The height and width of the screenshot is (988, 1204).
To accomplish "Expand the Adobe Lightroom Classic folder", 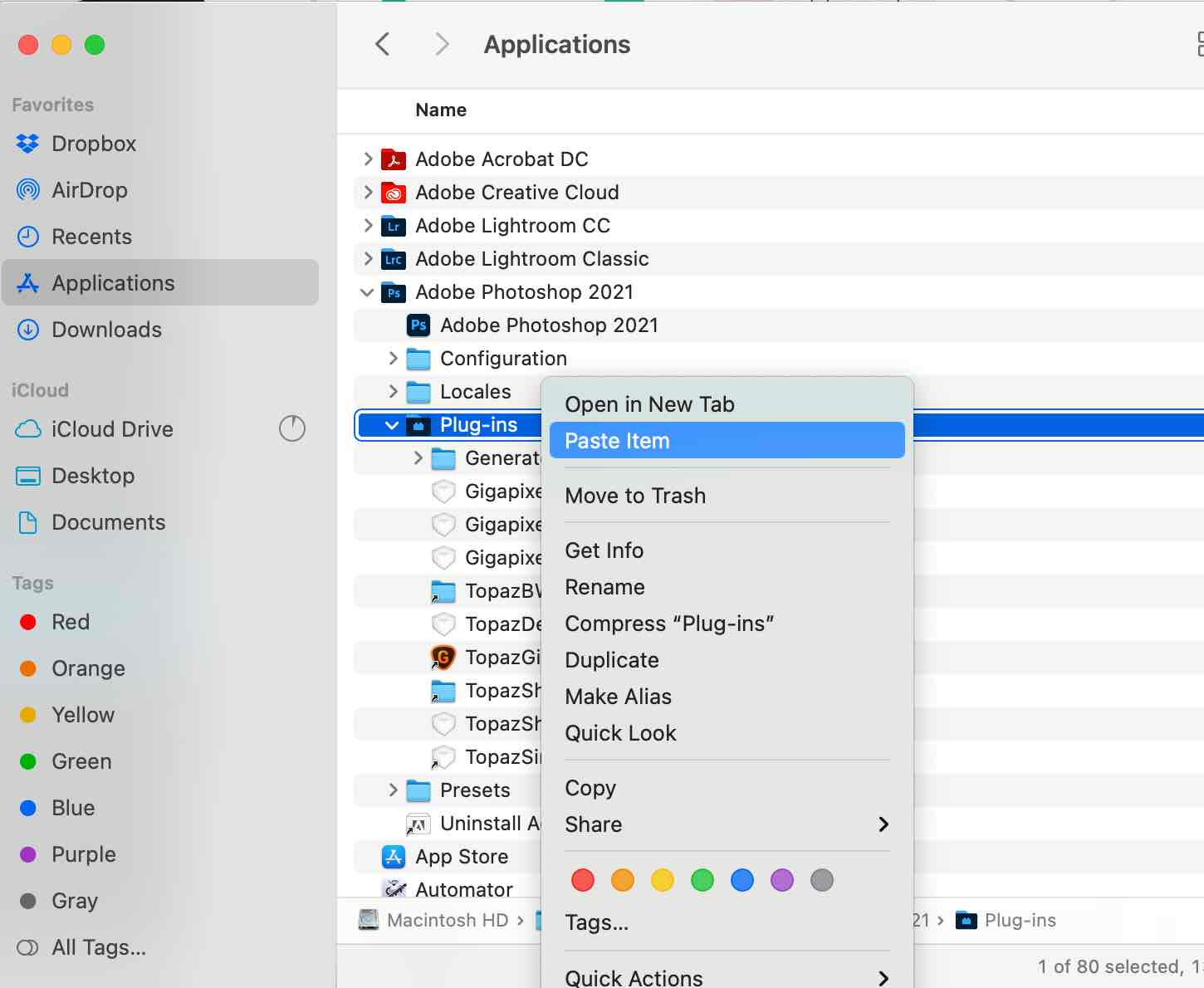I will [368, 258].
